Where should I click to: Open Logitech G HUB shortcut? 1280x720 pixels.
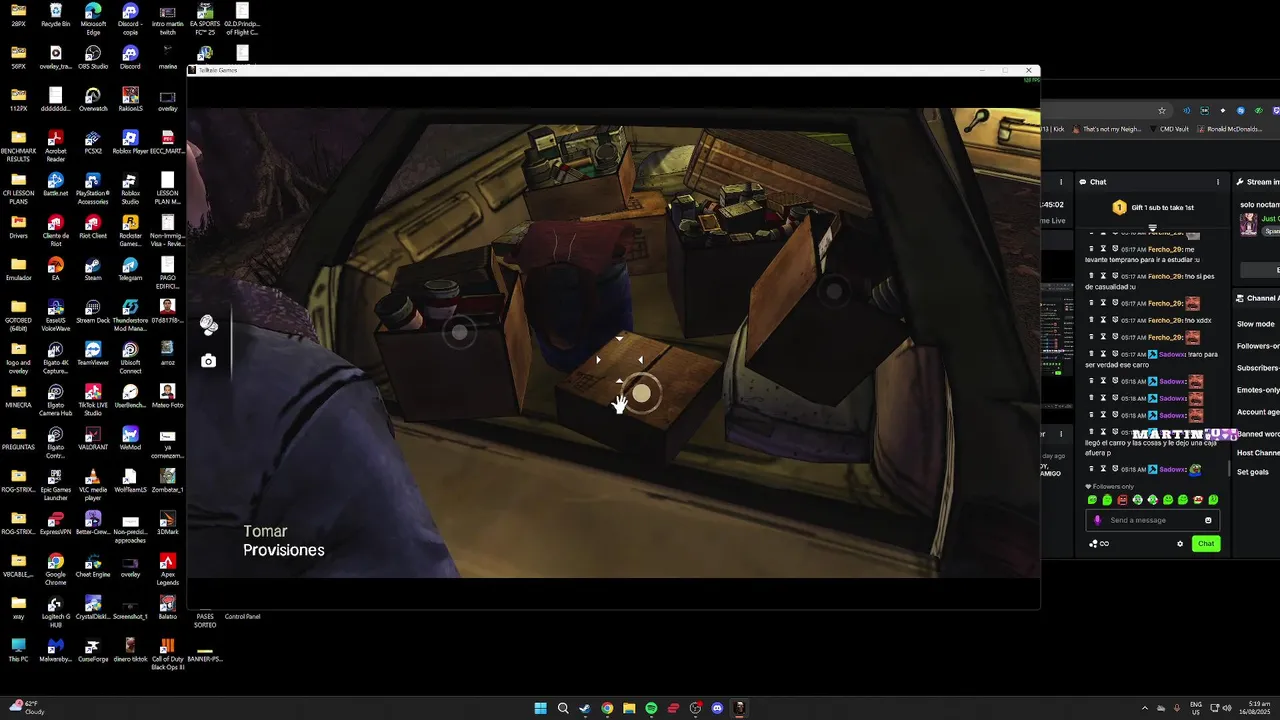pyautogui.click(x=55, y=610)
